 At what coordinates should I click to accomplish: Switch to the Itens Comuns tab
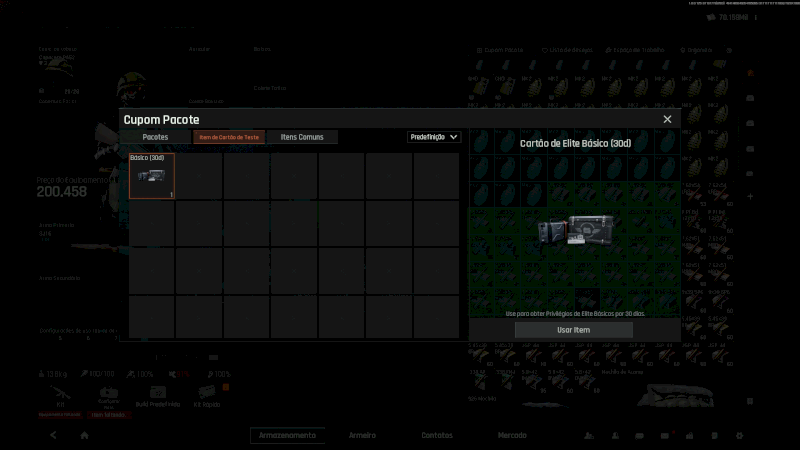302,137
